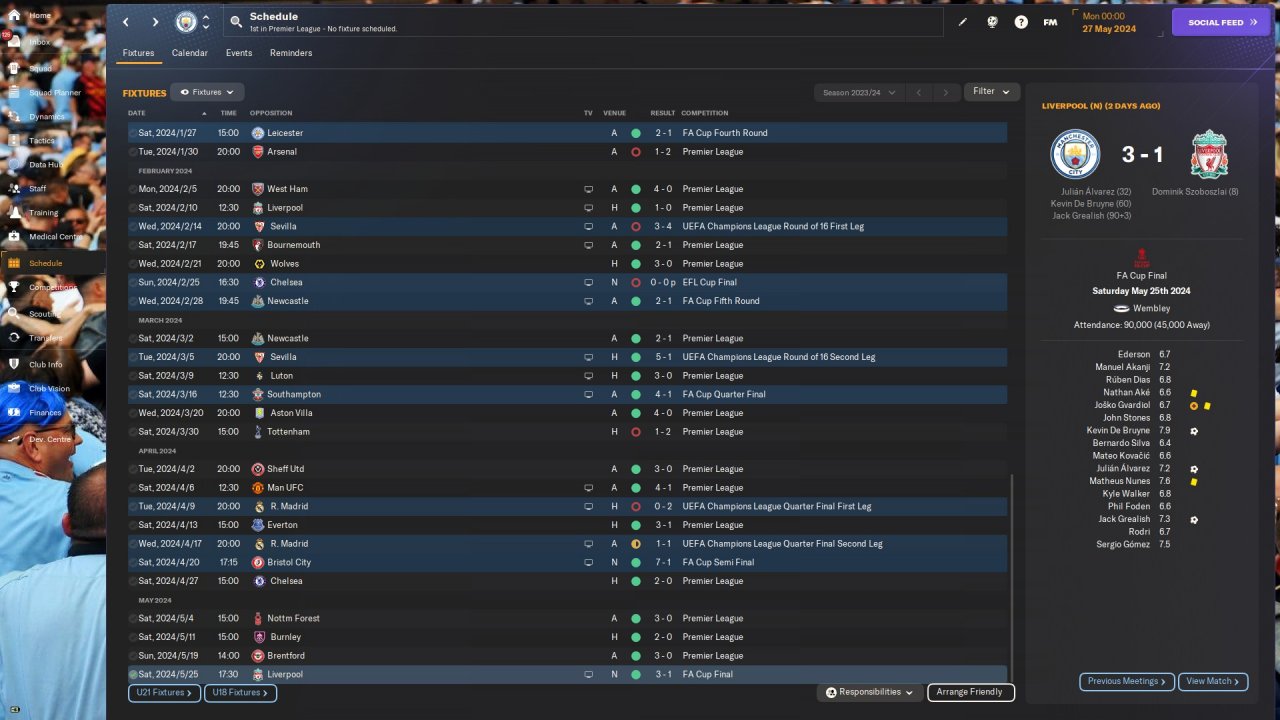This screenshot has width=1280, height=720.
Task: Expand the U18 Fixtures button
Action: pos(240,692)
